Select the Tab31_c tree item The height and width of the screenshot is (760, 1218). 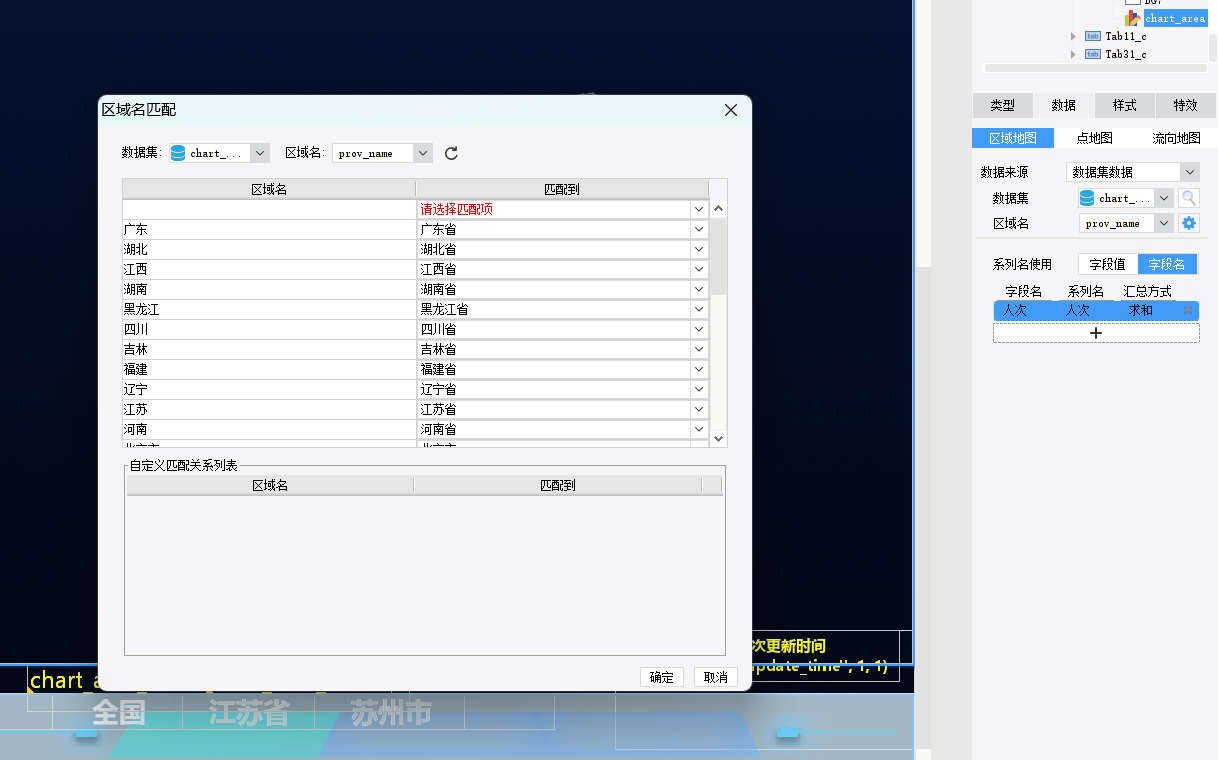(x=1126, y=54)
